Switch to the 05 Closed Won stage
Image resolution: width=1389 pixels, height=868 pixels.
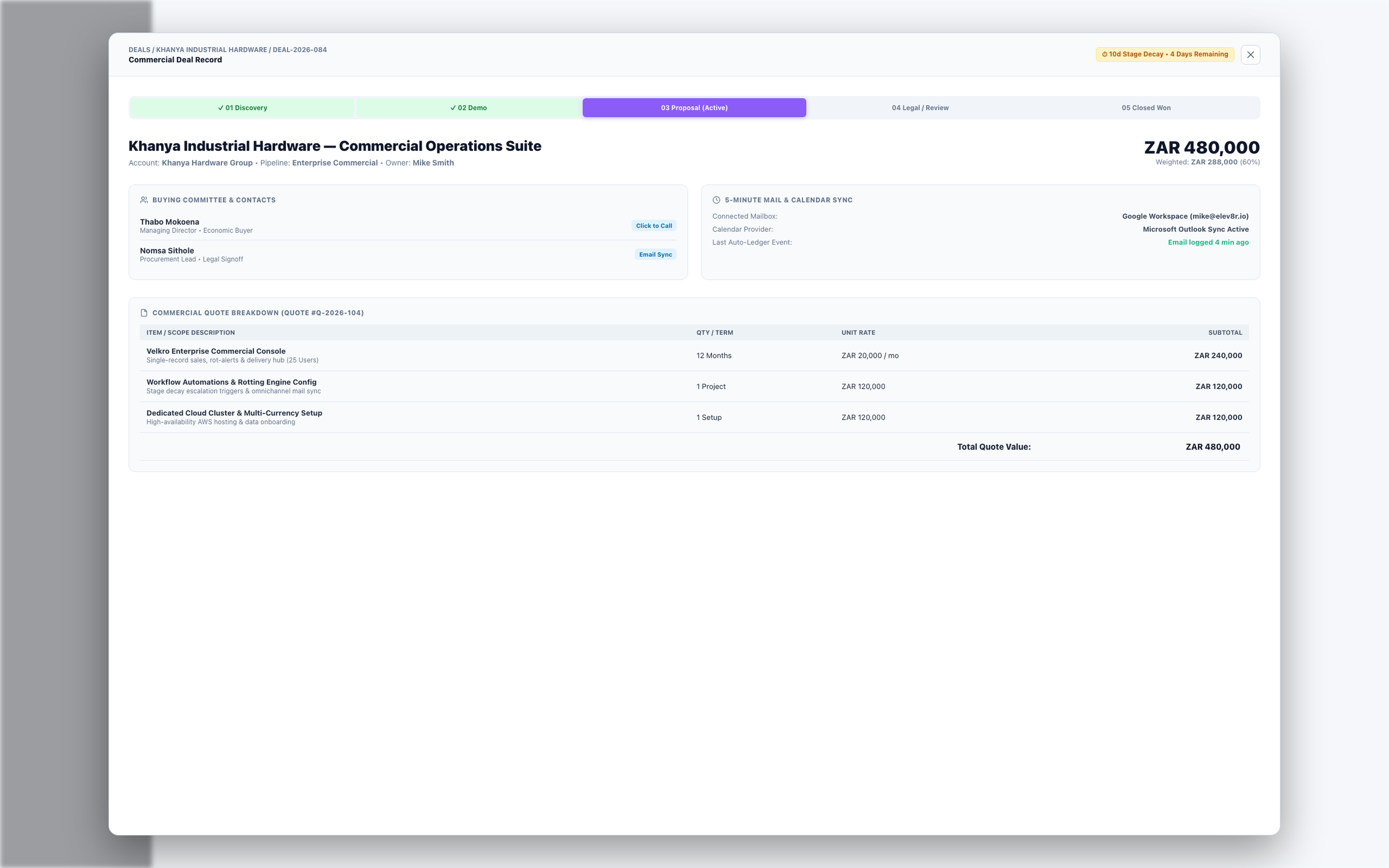point(1145,108)
